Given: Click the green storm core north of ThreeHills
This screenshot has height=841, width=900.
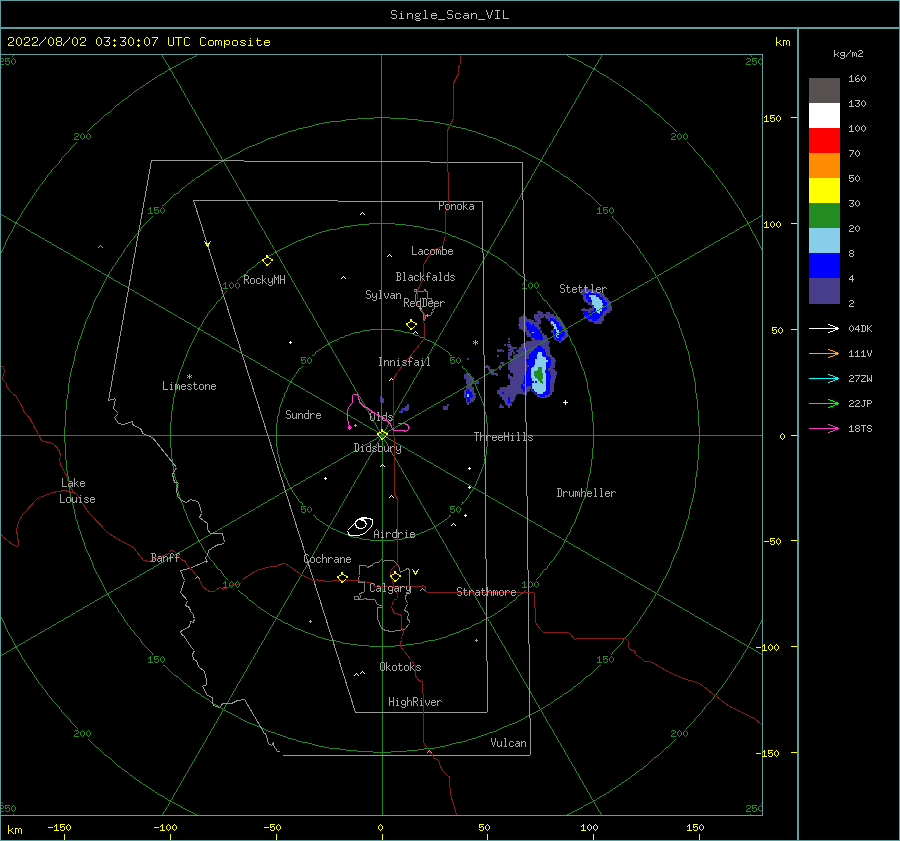Looking at the screenshot, I should pos(538,374).
